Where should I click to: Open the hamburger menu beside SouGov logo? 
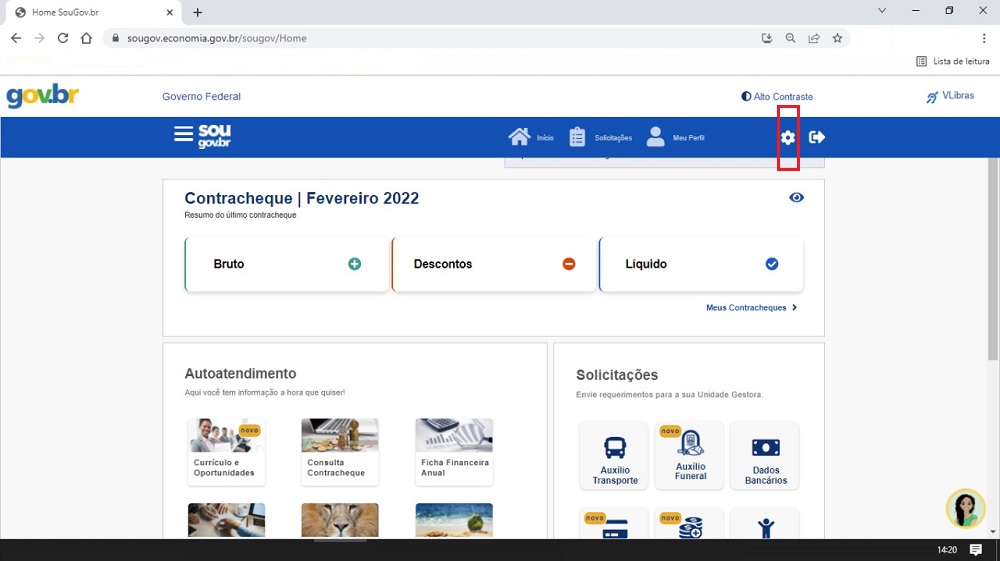(x=183, y=134)
